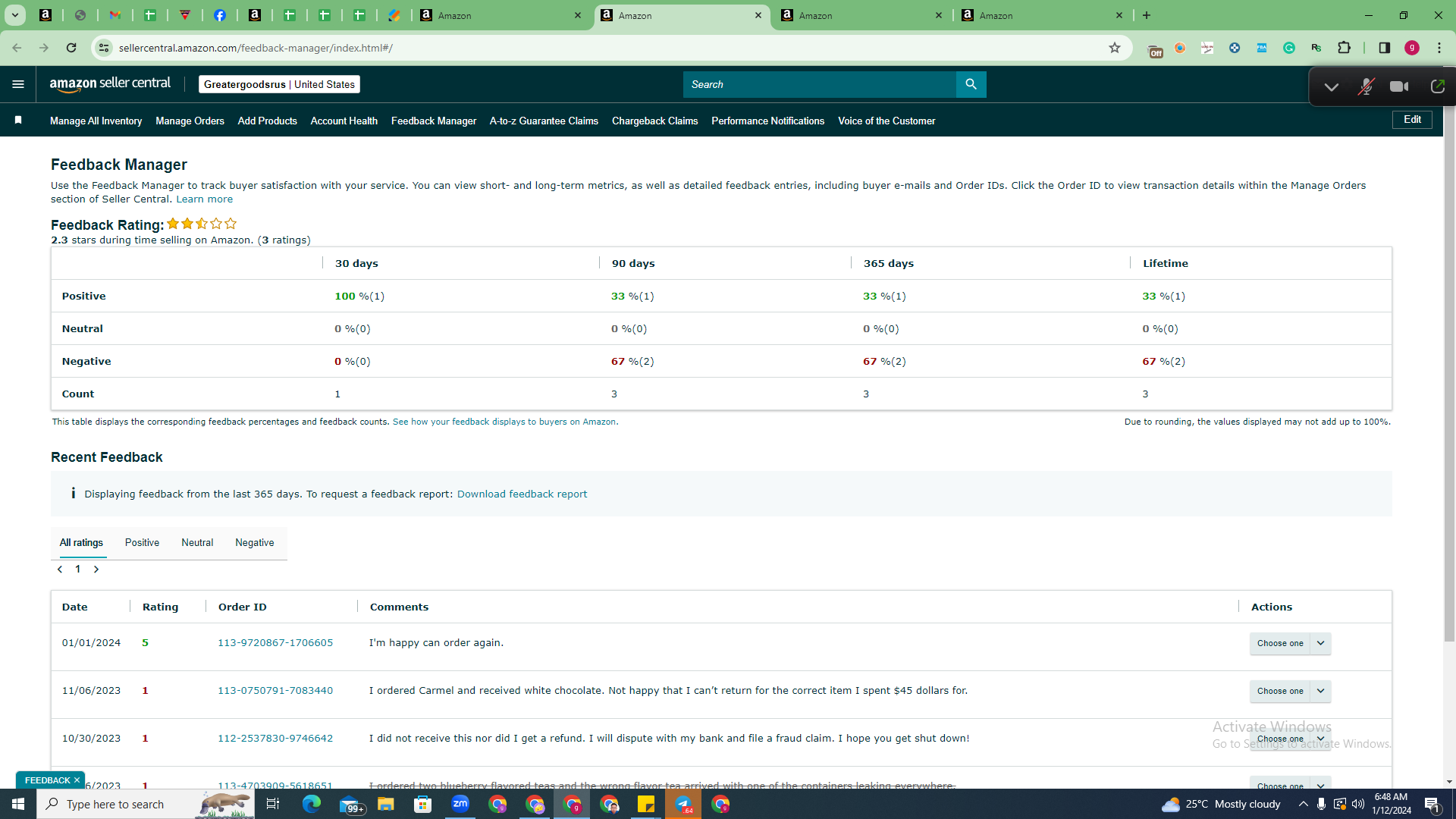
Task: Open Microsoft Edge from the taskbar
Action: pyautogui.click(x=312, y=804)
